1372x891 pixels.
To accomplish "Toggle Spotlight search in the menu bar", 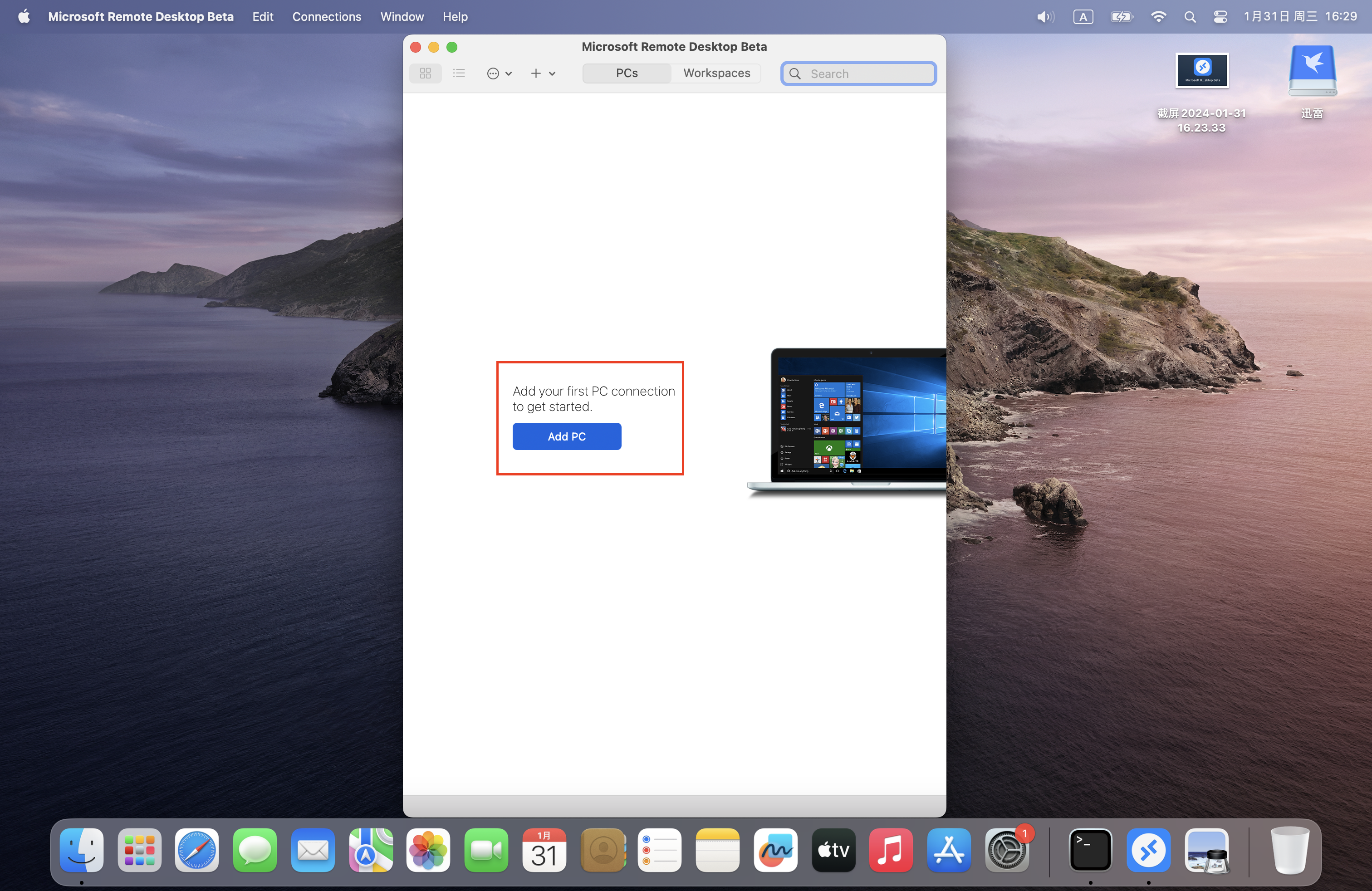I will click(x=1189, y=16).
